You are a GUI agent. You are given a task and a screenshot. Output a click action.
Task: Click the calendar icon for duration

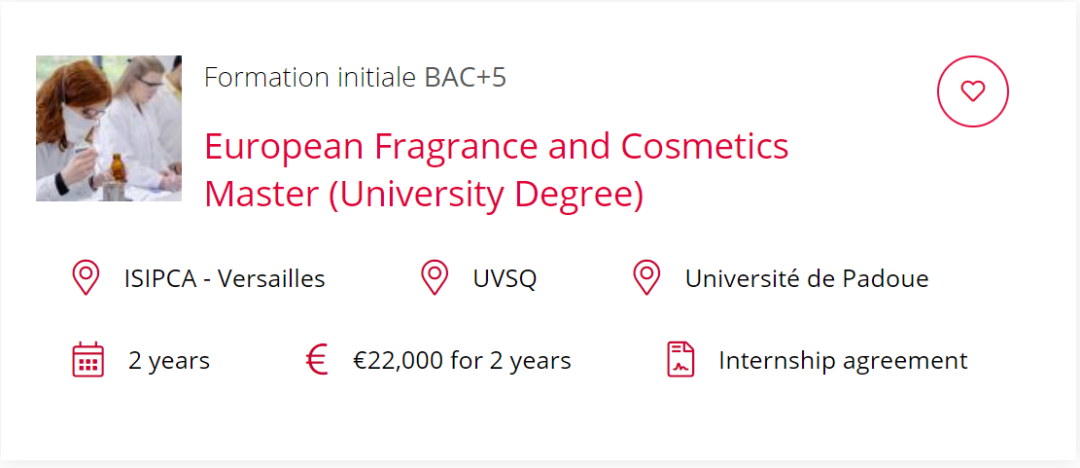point(88,360)
